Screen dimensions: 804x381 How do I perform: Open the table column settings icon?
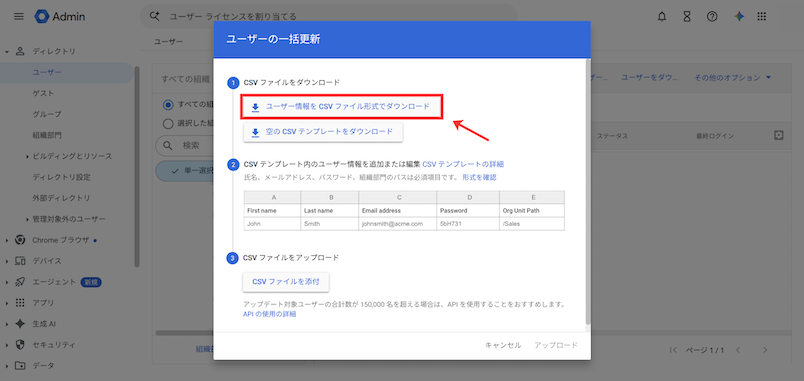click(779, 135)
